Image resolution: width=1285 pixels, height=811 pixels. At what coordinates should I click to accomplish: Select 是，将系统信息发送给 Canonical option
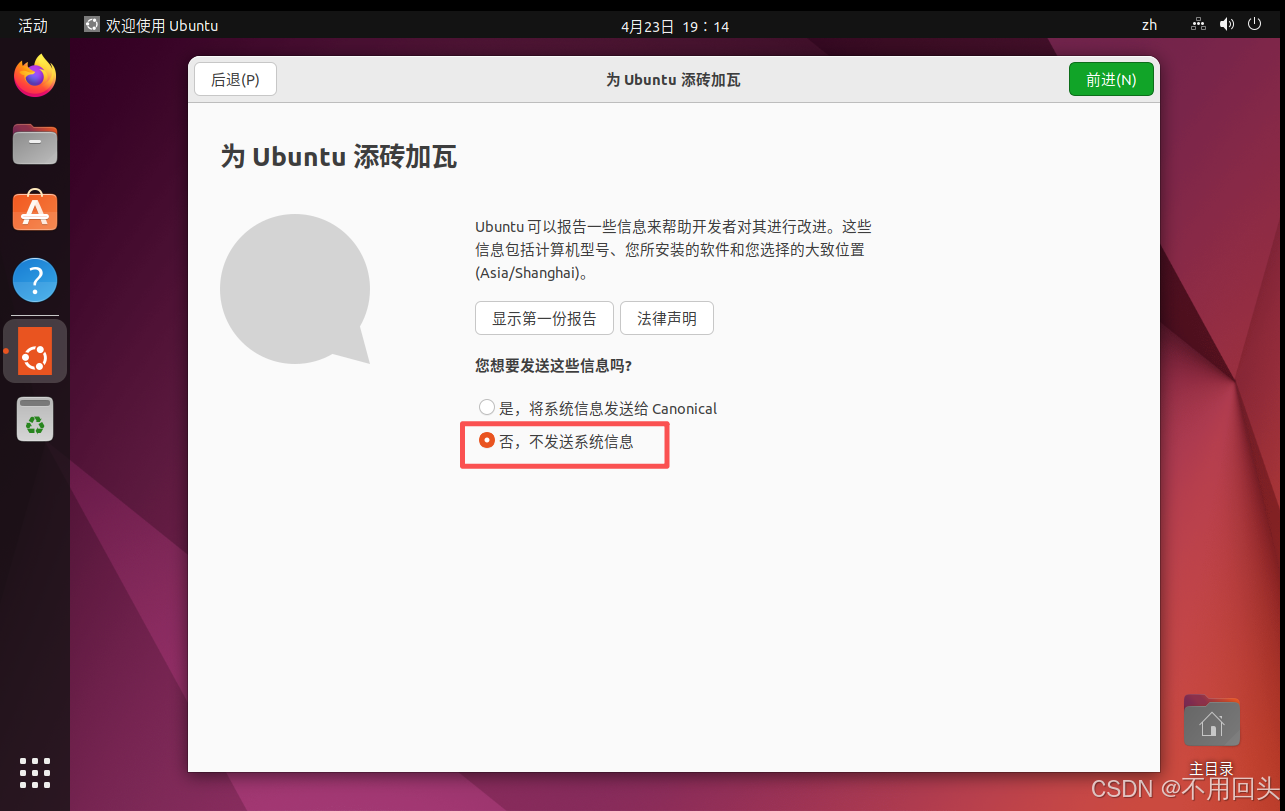pyautogui.click(x=598, y=408)
